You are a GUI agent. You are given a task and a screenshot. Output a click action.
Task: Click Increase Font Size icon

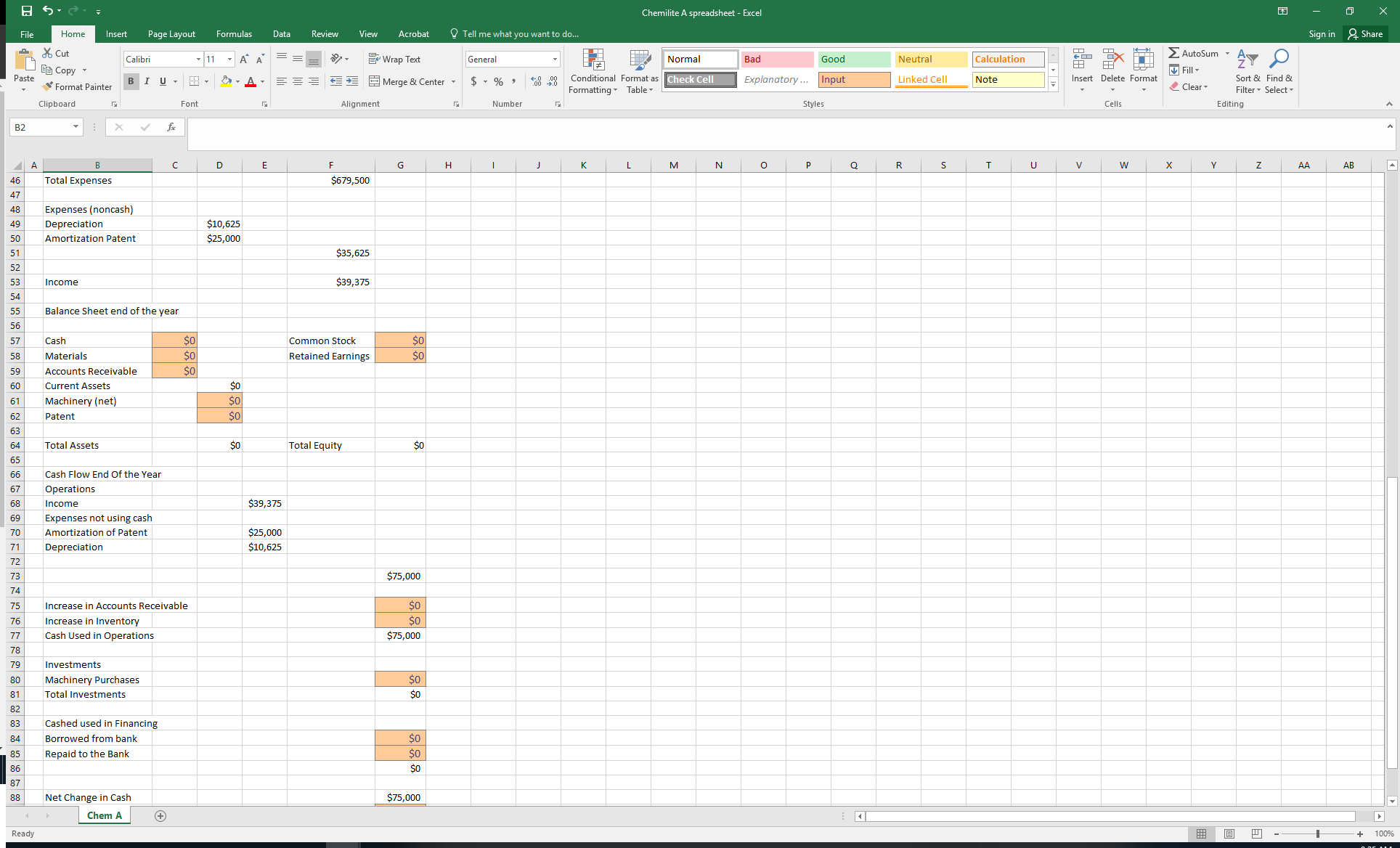[244, 59]
